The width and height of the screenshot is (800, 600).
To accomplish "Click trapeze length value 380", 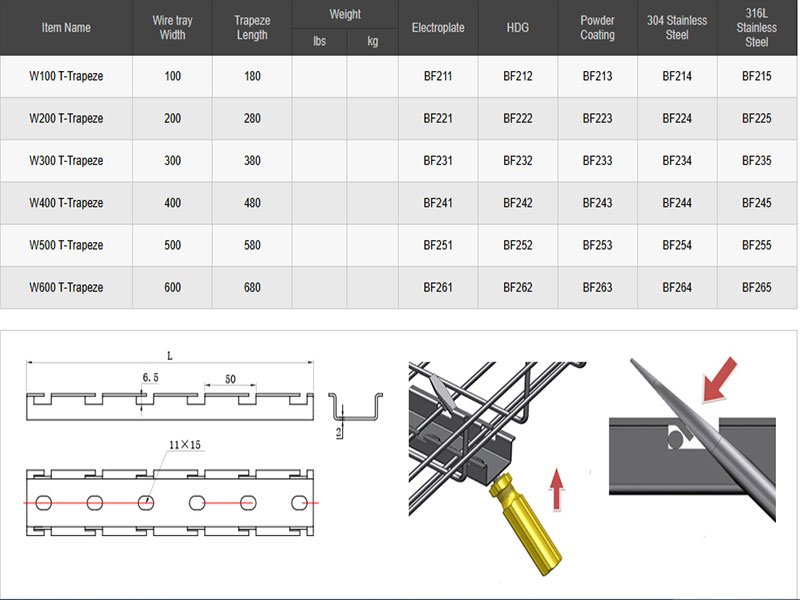I will coord(252,161).
